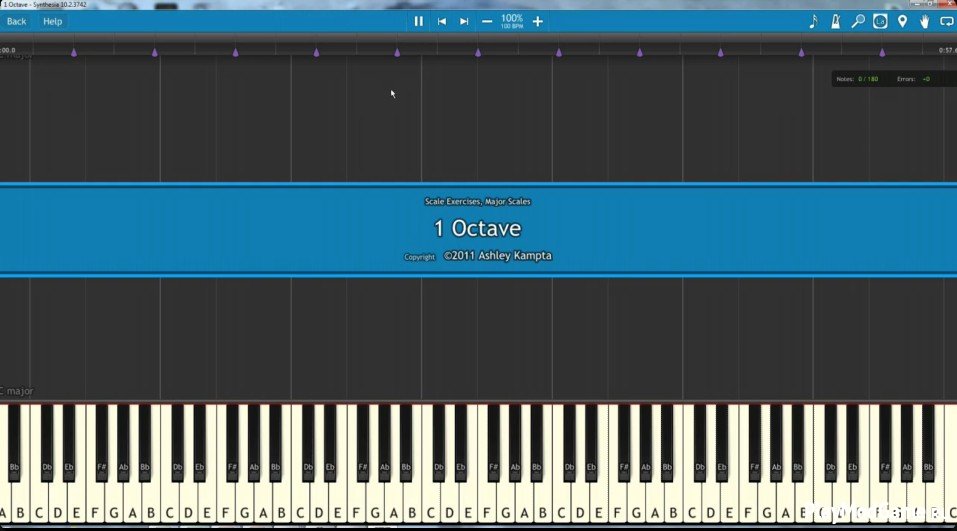Skip back to previous section

[x=441, y=21]
